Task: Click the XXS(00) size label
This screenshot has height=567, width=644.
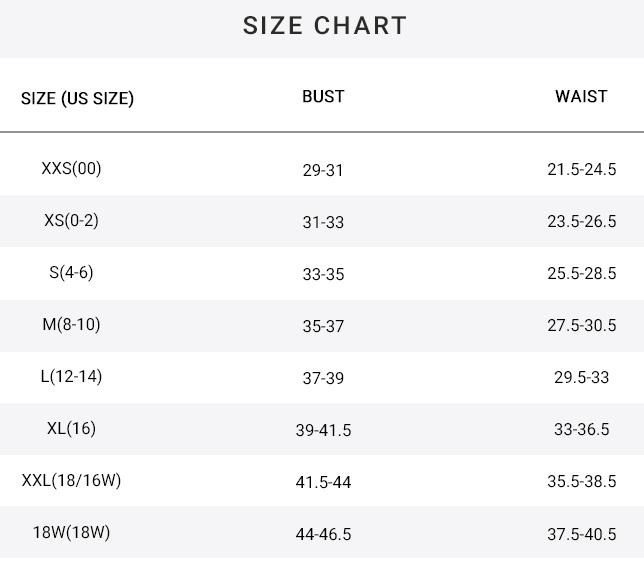Action: pos(71,168)
